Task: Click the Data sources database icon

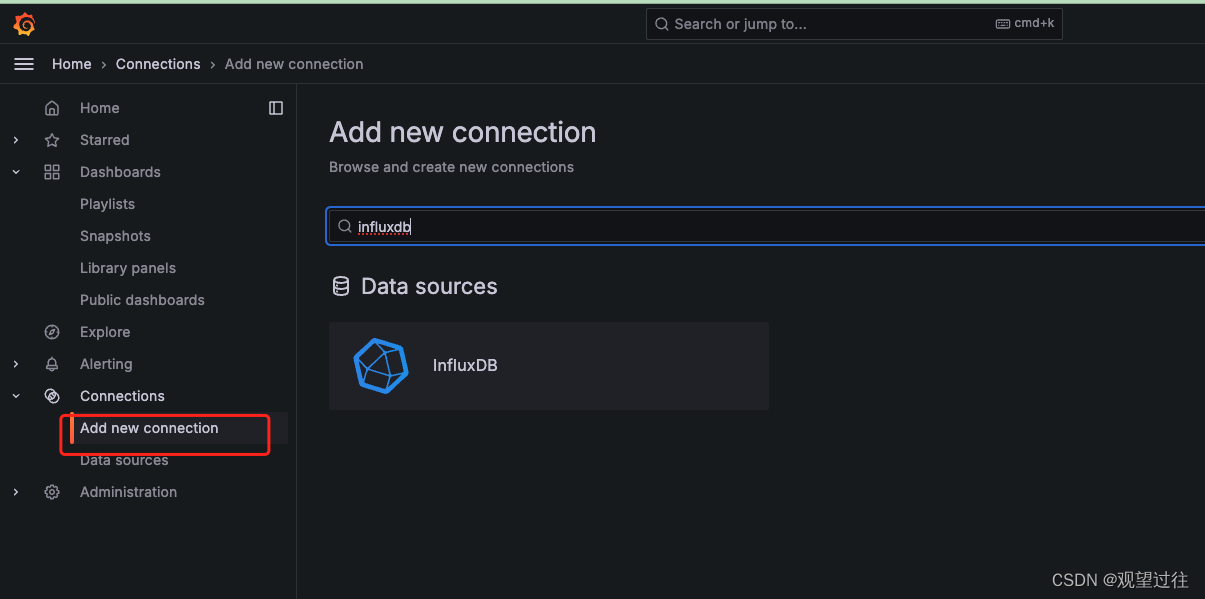Action: coord(341,287)
